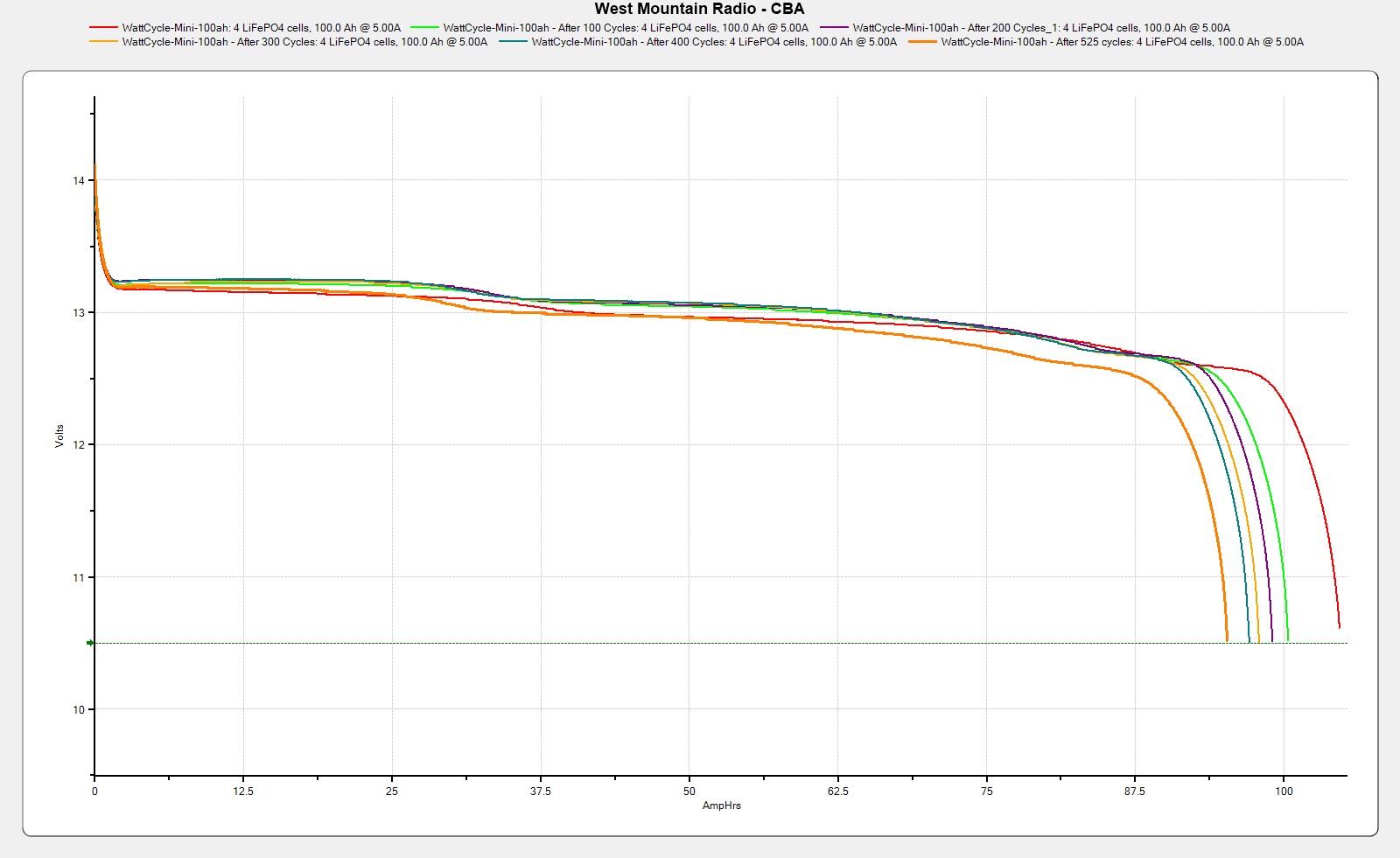1400x858 pixels.
Task: Click the orange legend swatch for After 525 cycles
Action: 922,42
